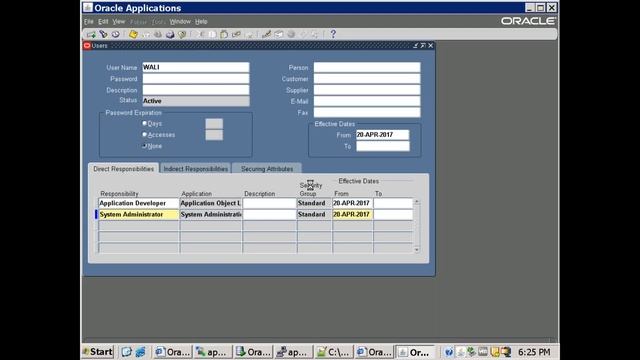Click the Days value box
640x360 pixels.
(214, 123)
